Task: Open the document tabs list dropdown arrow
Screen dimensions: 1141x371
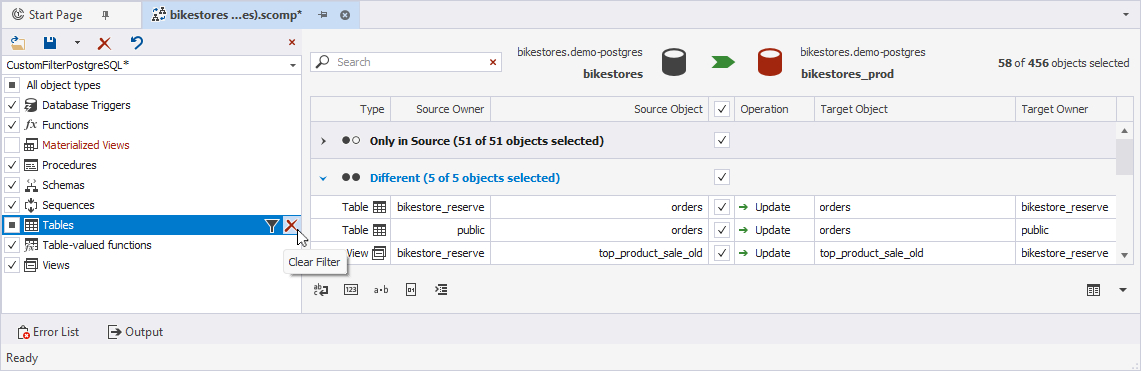Action: click(x=1126, y=15)
